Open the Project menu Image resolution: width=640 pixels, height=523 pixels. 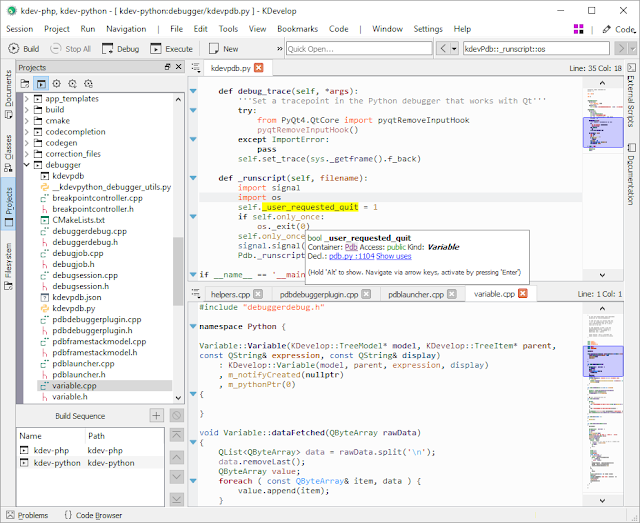point(57,29)
